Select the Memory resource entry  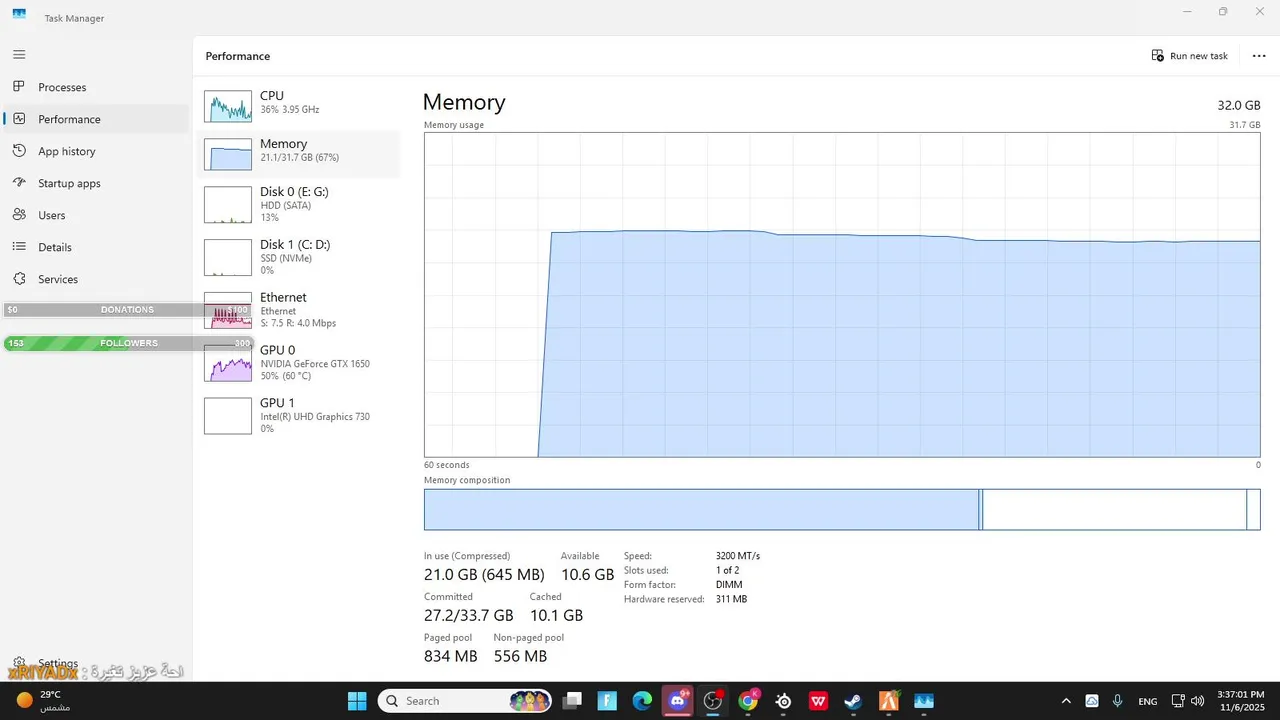coord(298,154)
